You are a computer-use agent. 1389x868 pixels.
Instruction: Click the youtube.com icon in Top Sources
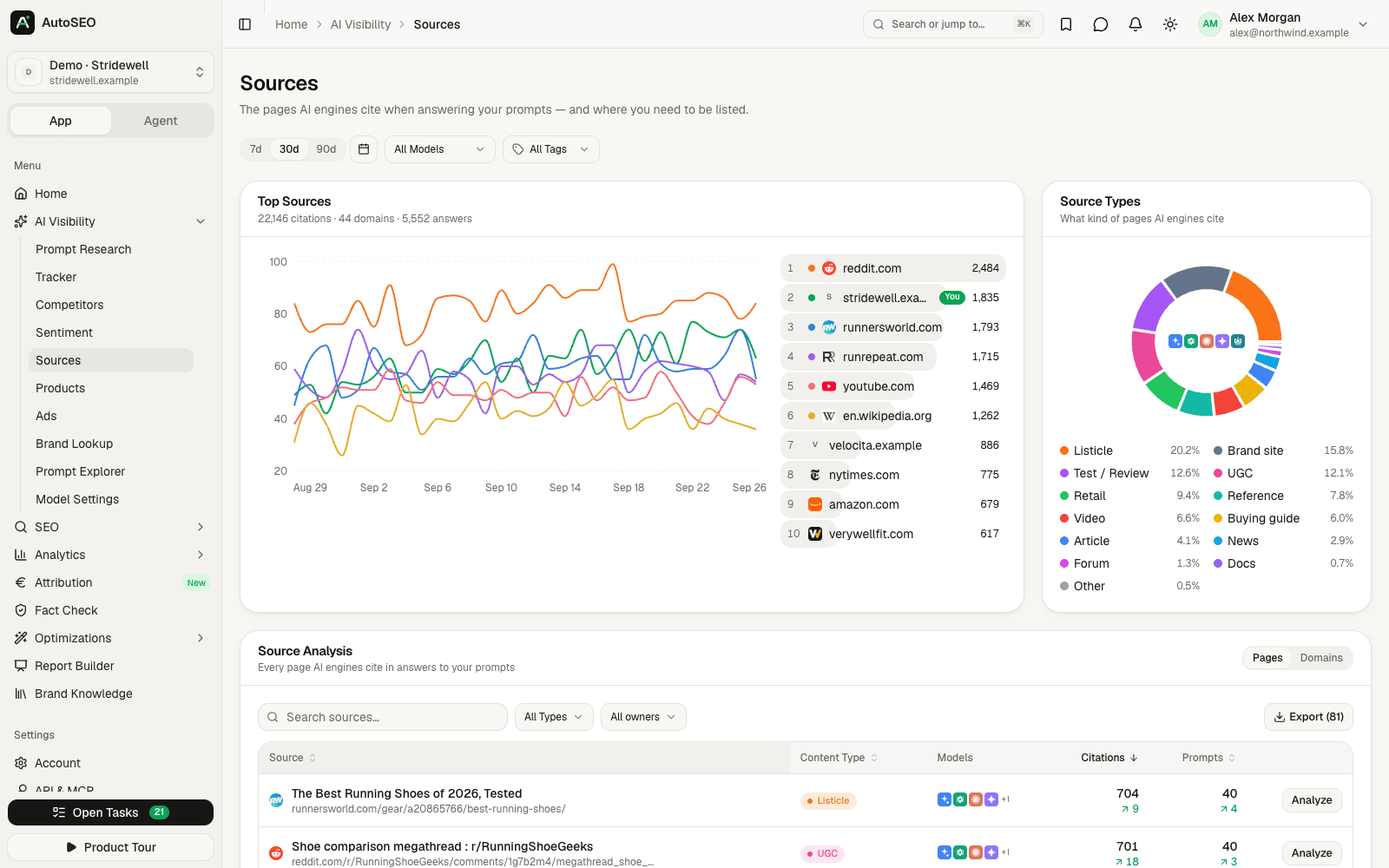[829, 386]
